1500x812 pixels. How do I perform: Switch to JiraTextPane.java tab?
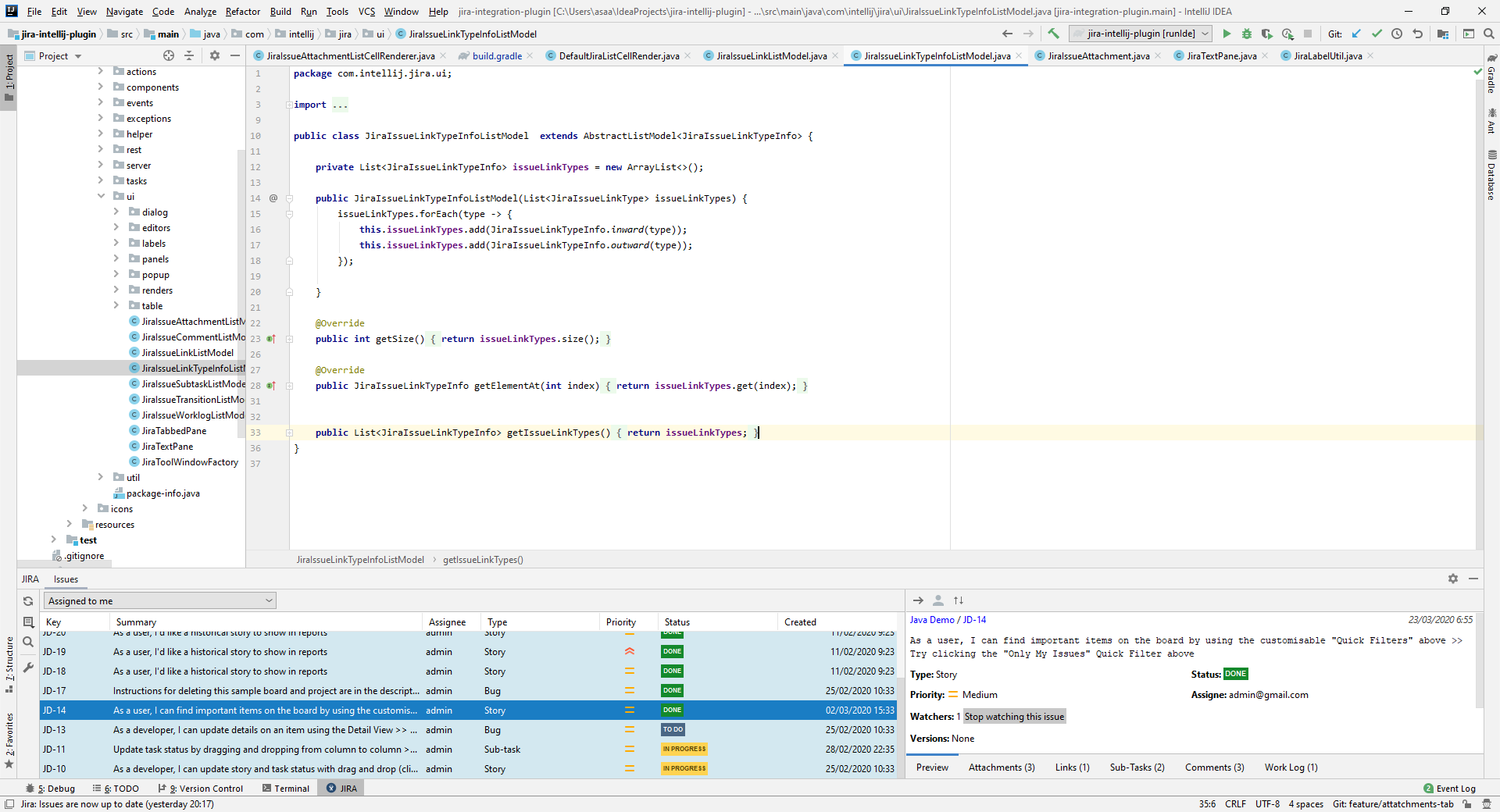pyautogui.click(x=1221, y=55)
